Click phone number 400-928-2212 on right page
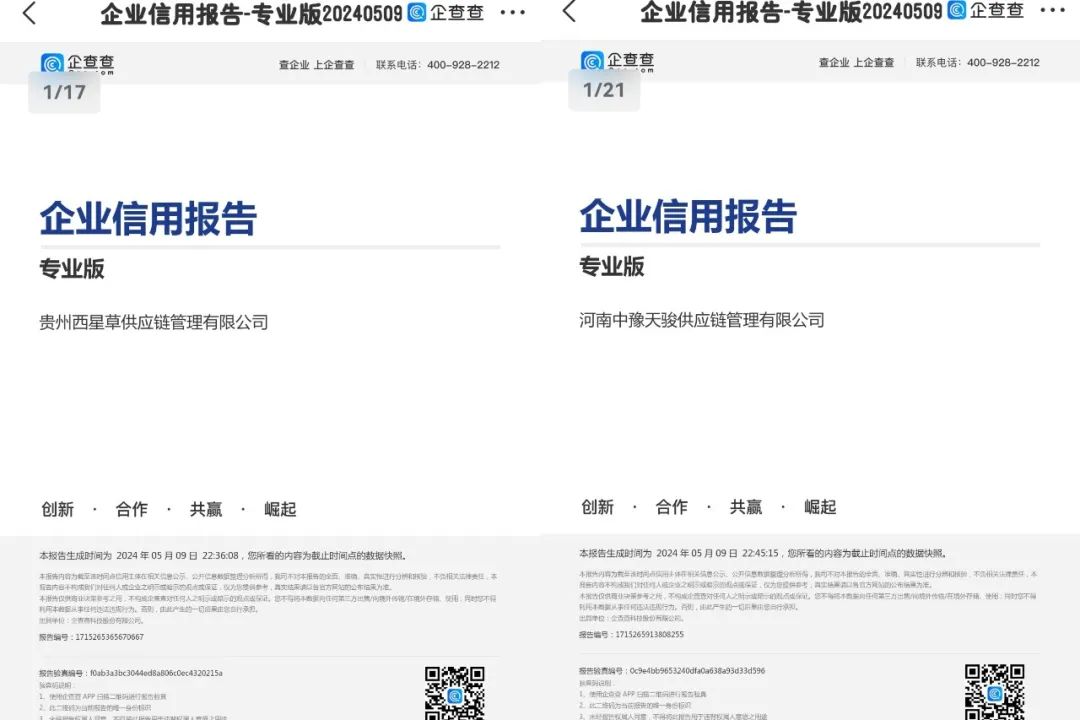The width and height of the screenshot is (1080, 720). (1003, 62)
